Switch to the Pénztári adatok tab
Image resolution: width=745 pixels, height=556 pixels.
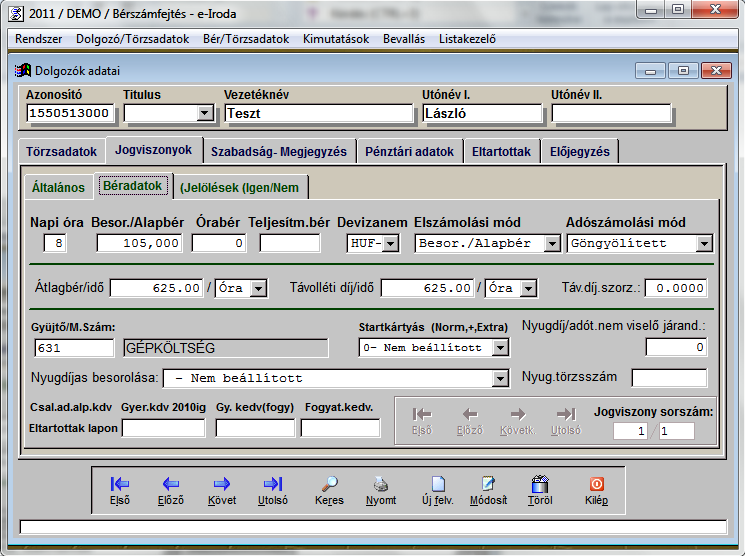click(x=410, y=152)
